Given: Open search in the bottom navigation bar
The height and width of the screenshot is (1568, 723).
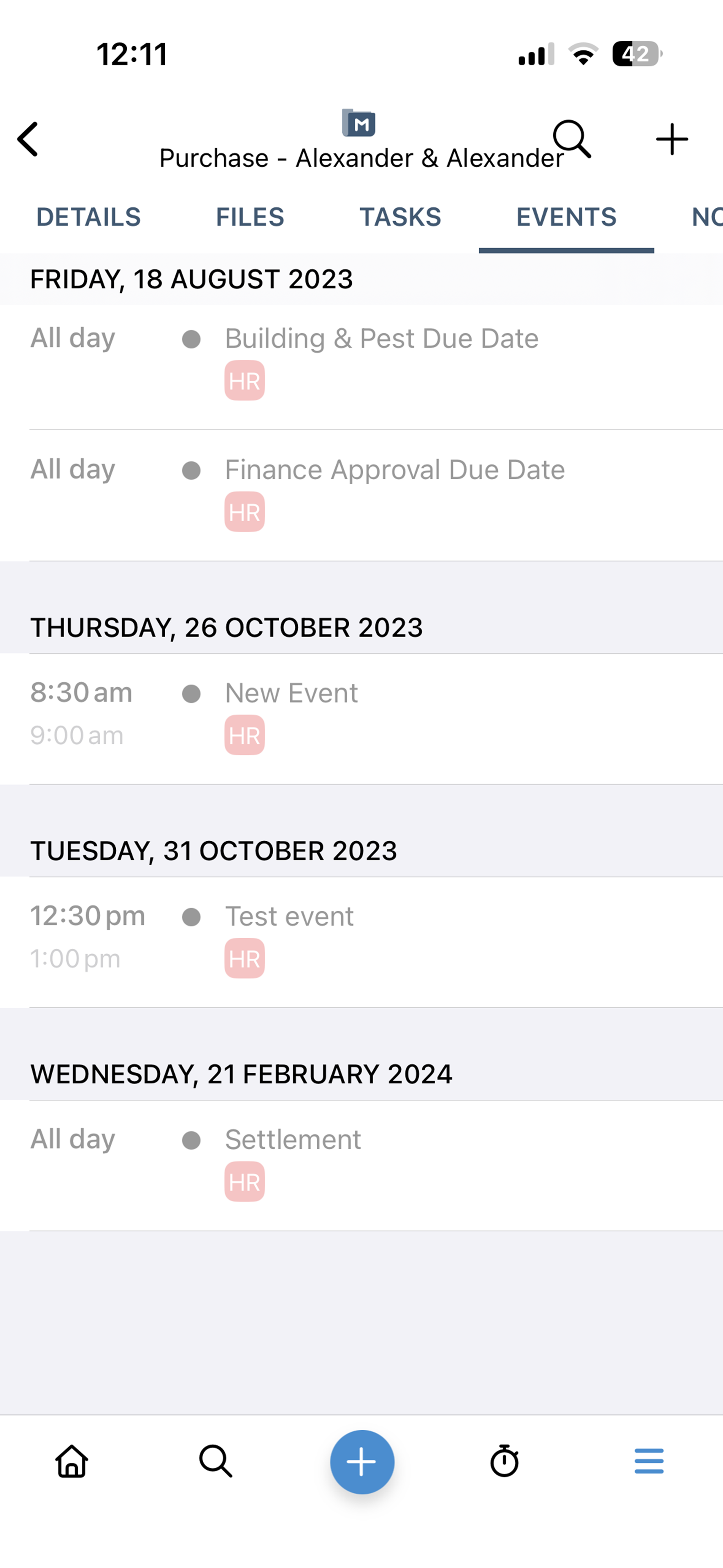Looking at the screenshot, I should coord(216,1462).
